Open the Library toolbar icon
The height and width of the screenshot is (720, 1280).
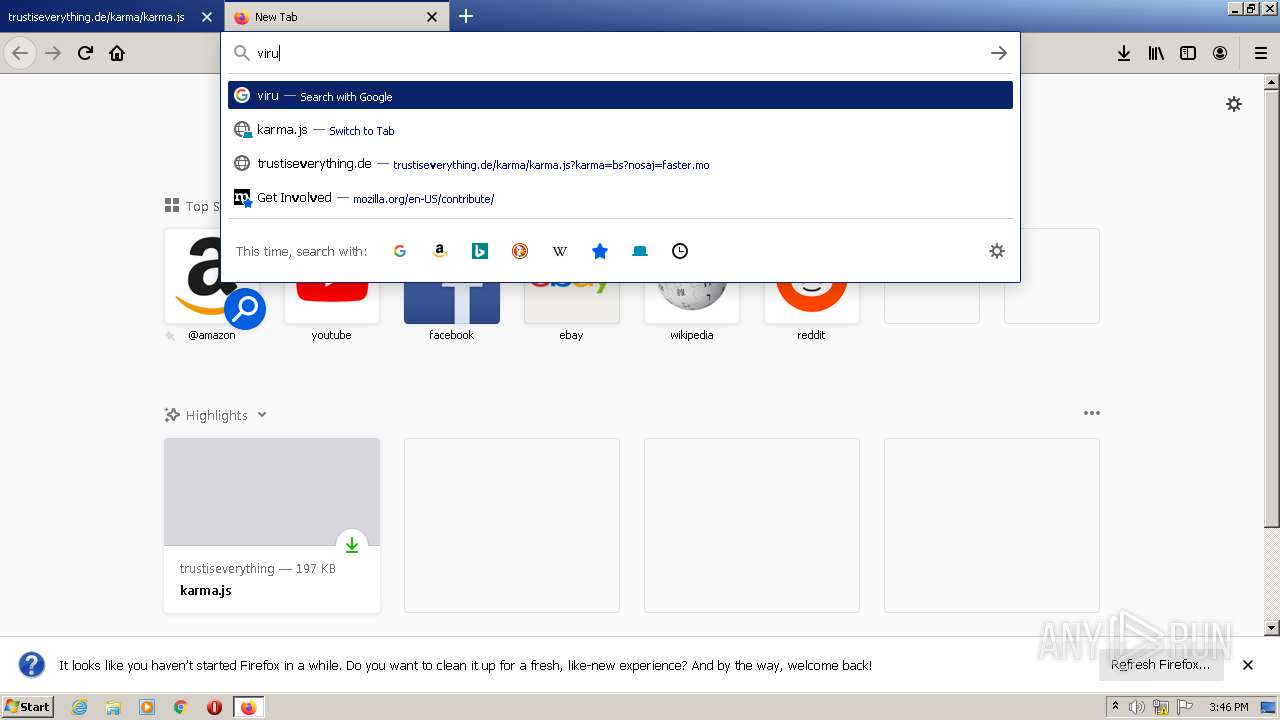pyautogui.click(x=1156, y=53)
